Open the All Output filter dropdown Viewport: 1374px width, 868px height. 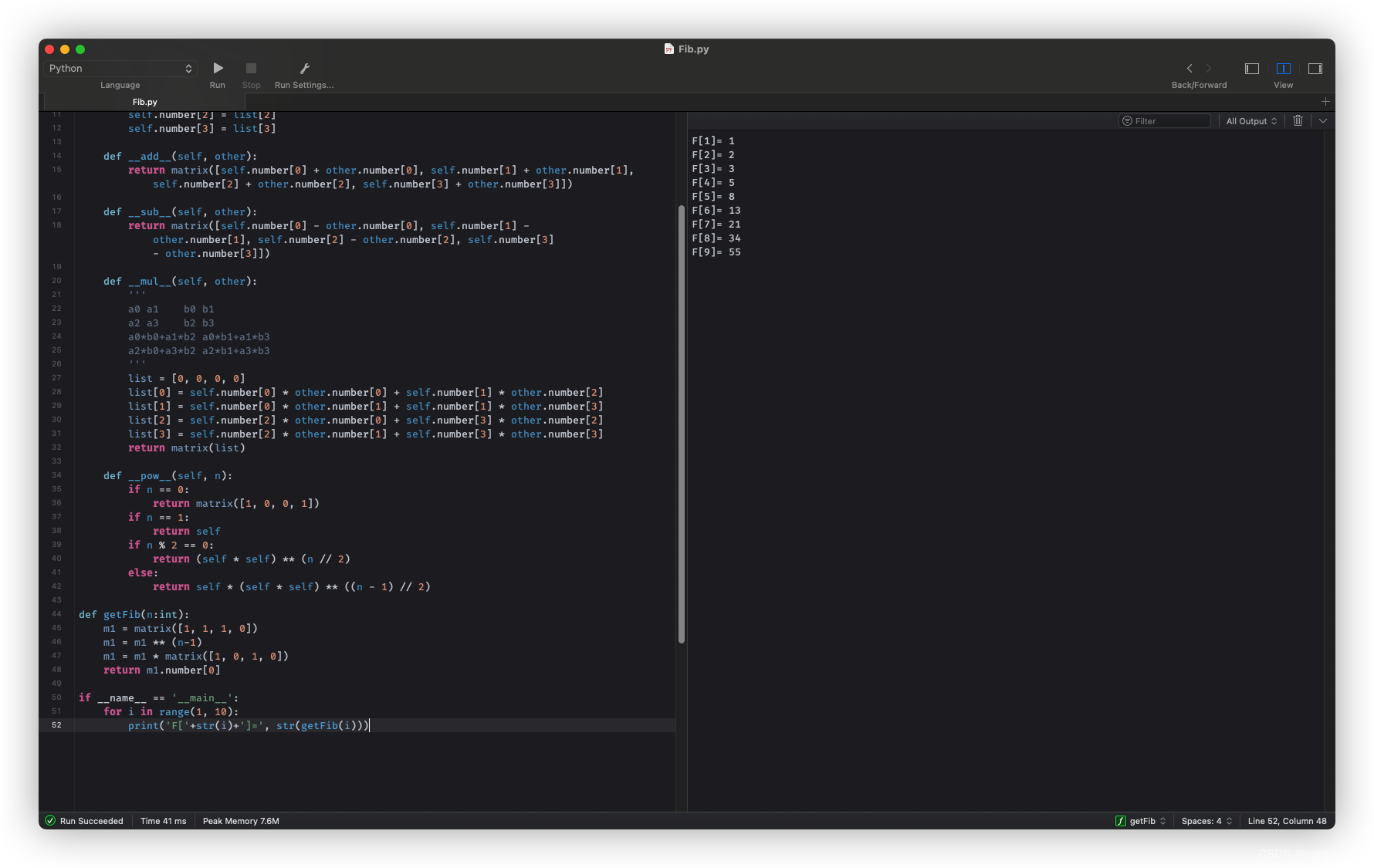(x=1251, y=121)
